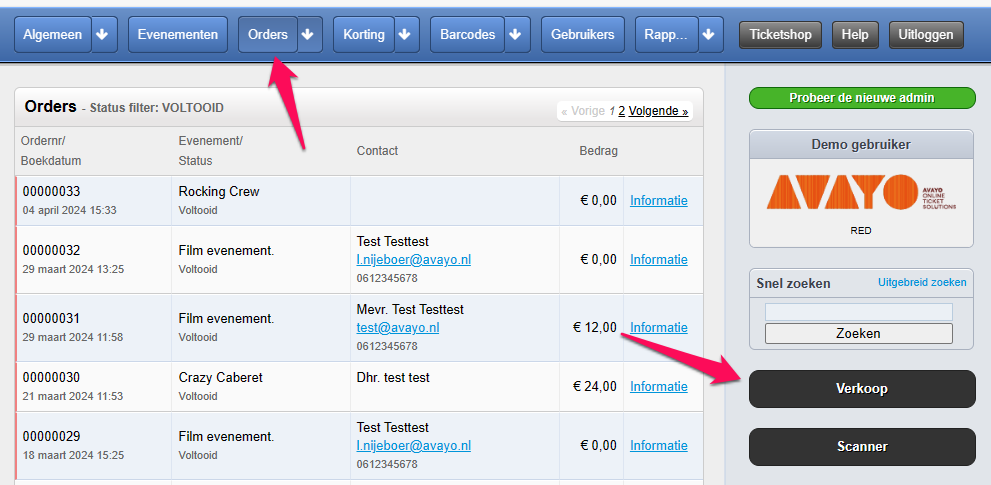Expand the Korting dropdown arrow
991x485 pixels.
[x=407, y=35]
